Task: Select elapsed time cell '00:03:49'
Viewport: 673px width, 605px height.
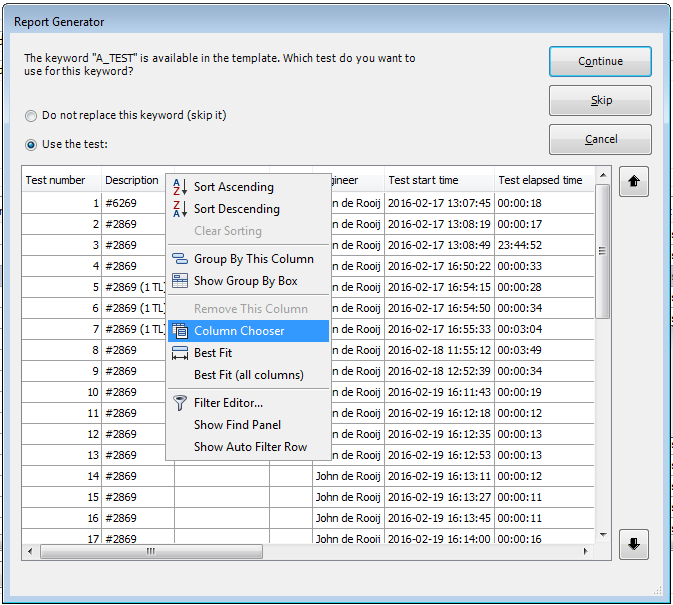Action: coord(544,350)
